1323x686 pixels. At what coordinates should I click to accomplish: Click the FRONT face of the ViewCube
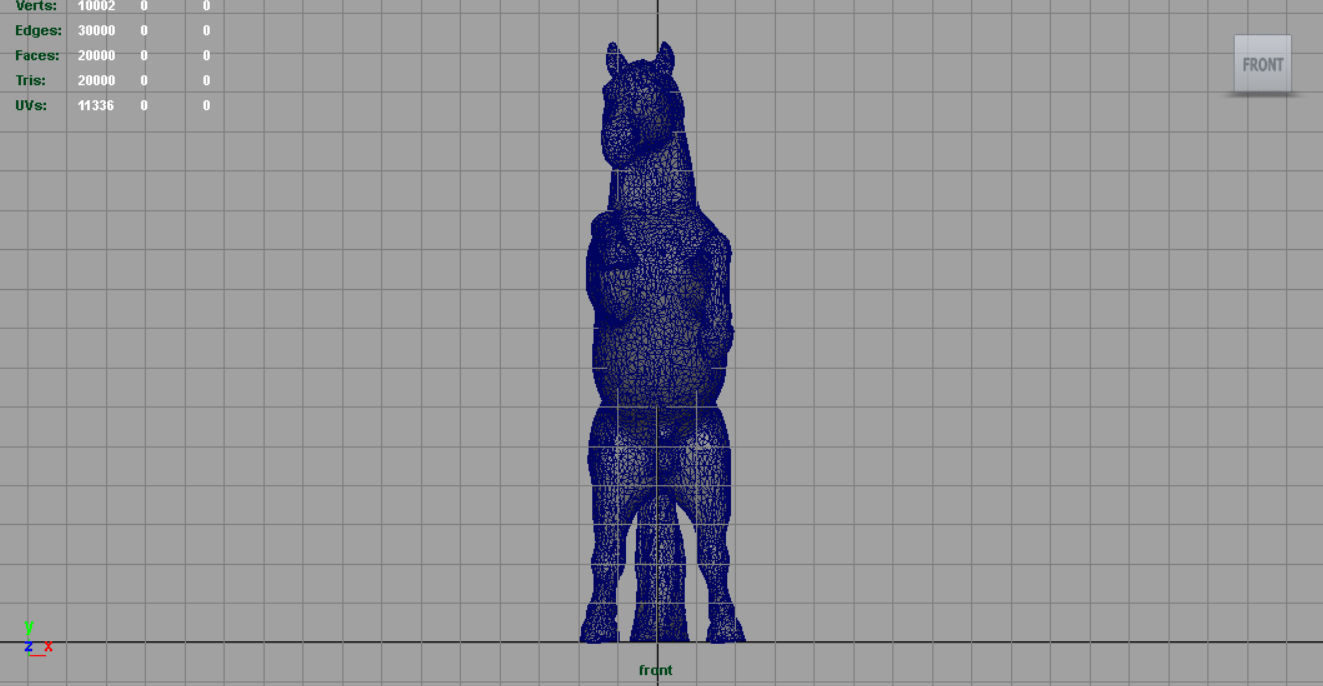click(x=1262, y=64)
